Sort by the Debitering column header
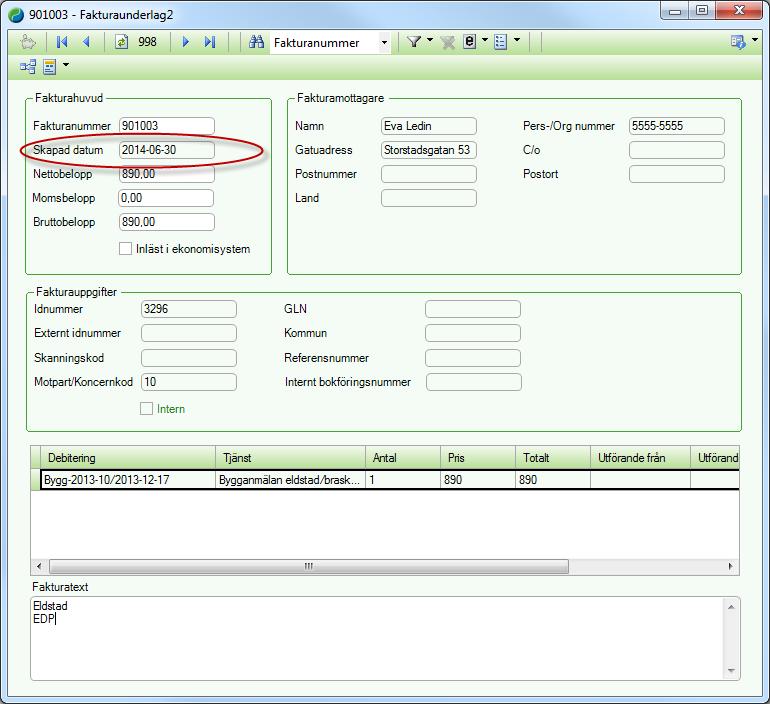Image resolution: width=770 pixels, height=704 pixels. click(x=128, y=458)
